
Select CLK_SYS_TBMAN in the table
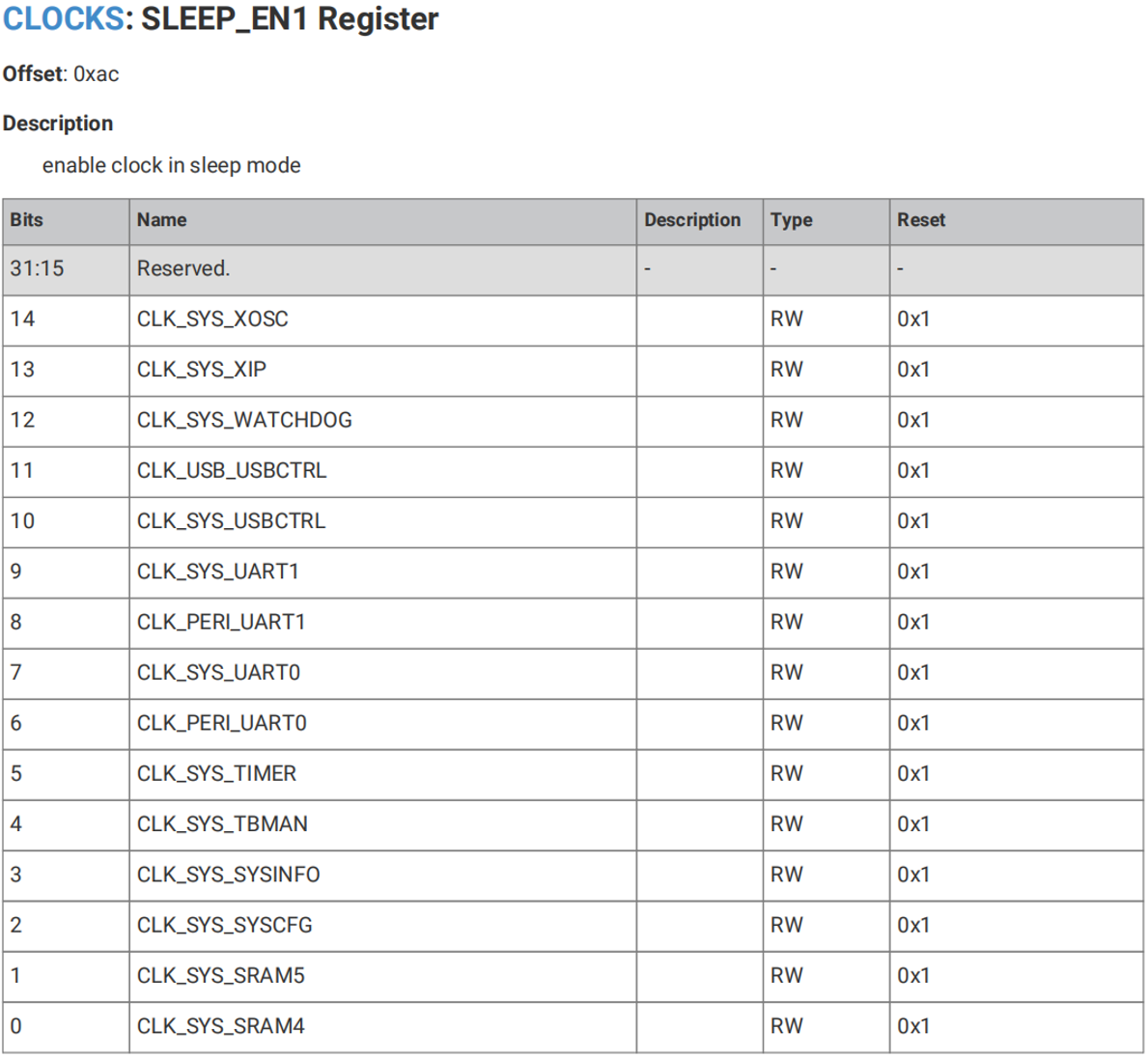click(223, 824)
